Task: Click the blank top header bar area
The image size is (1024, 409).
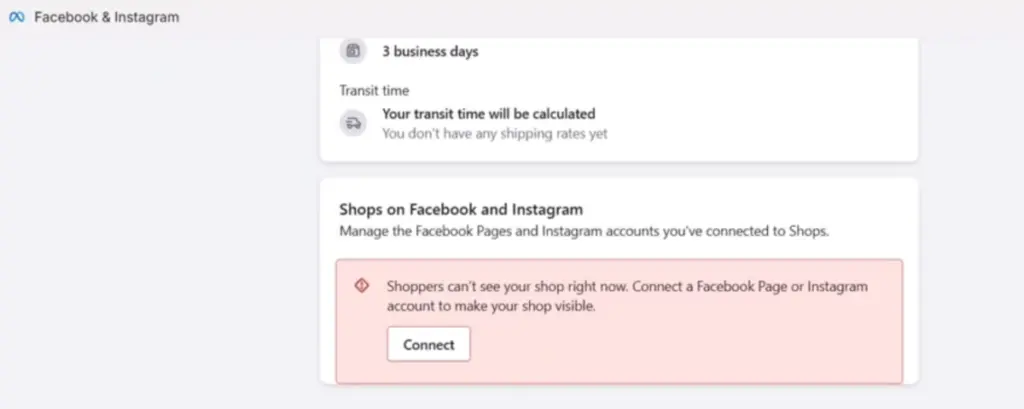Action: [600, 17]
